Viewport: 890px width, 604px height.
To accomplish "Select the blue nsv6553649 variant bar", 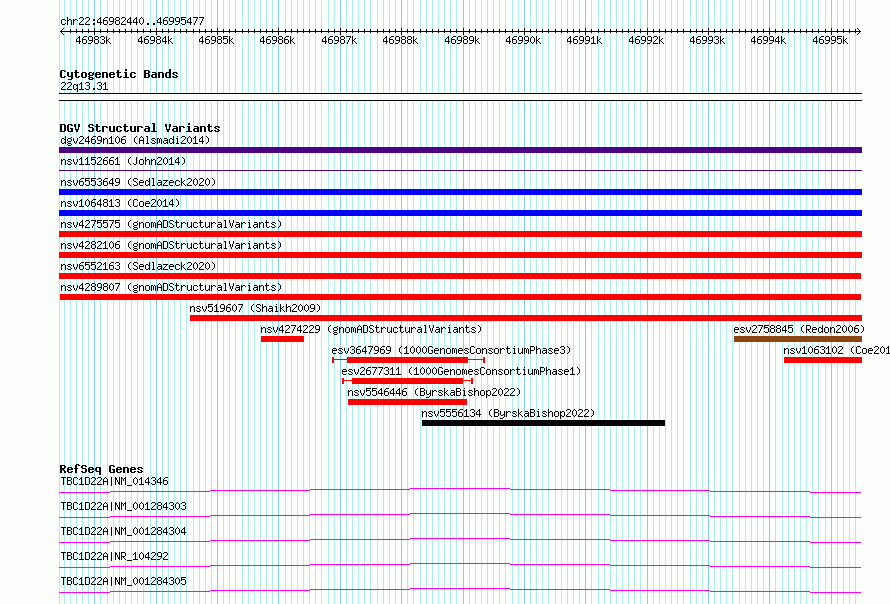I will point(460,192).
